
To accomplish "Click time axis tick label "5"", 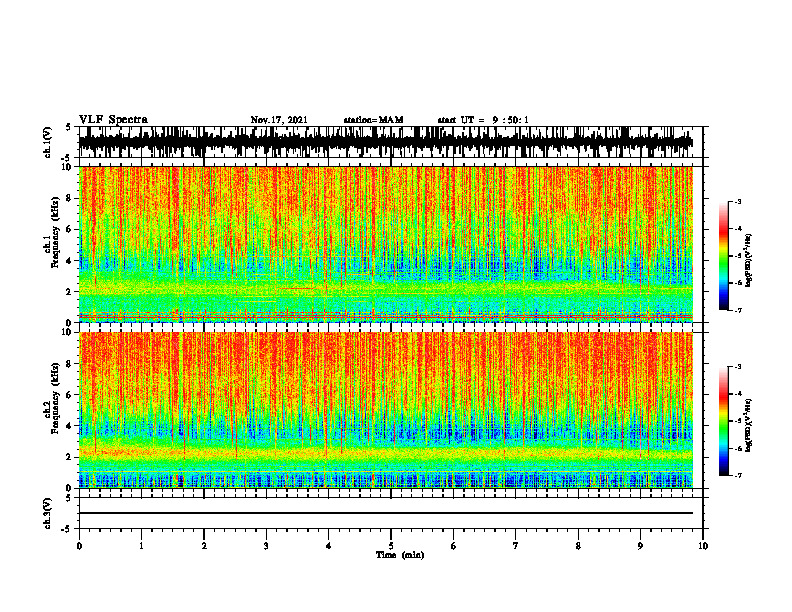I will pyautogui.click(x=391, y=546).
